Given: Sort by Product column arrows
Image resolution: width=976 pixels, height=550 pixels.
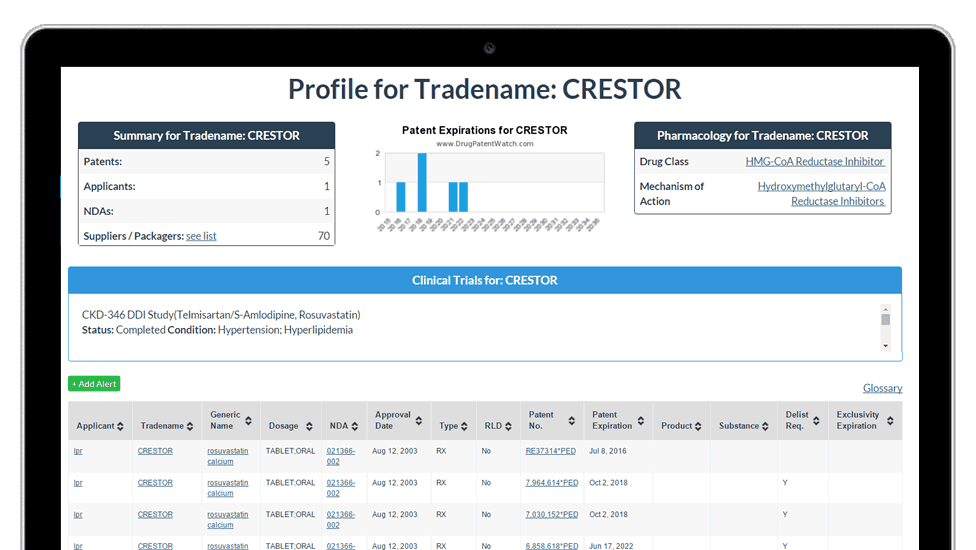Looking at the screenshot, I should click(698, 426).
